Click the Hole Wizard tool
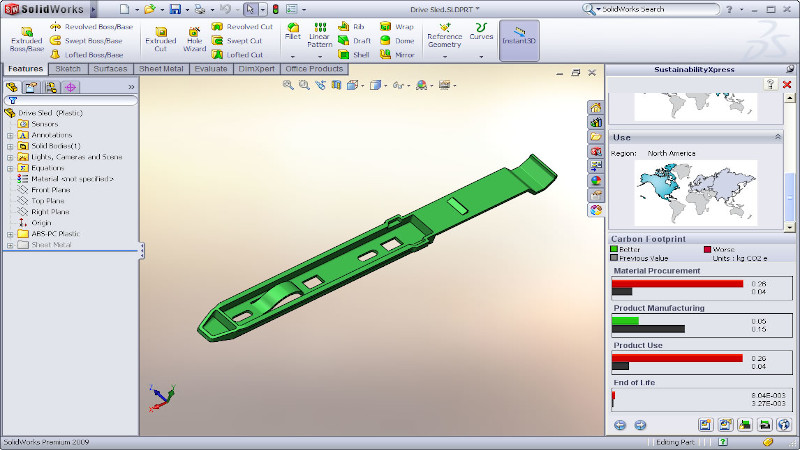 pos(194,35)
